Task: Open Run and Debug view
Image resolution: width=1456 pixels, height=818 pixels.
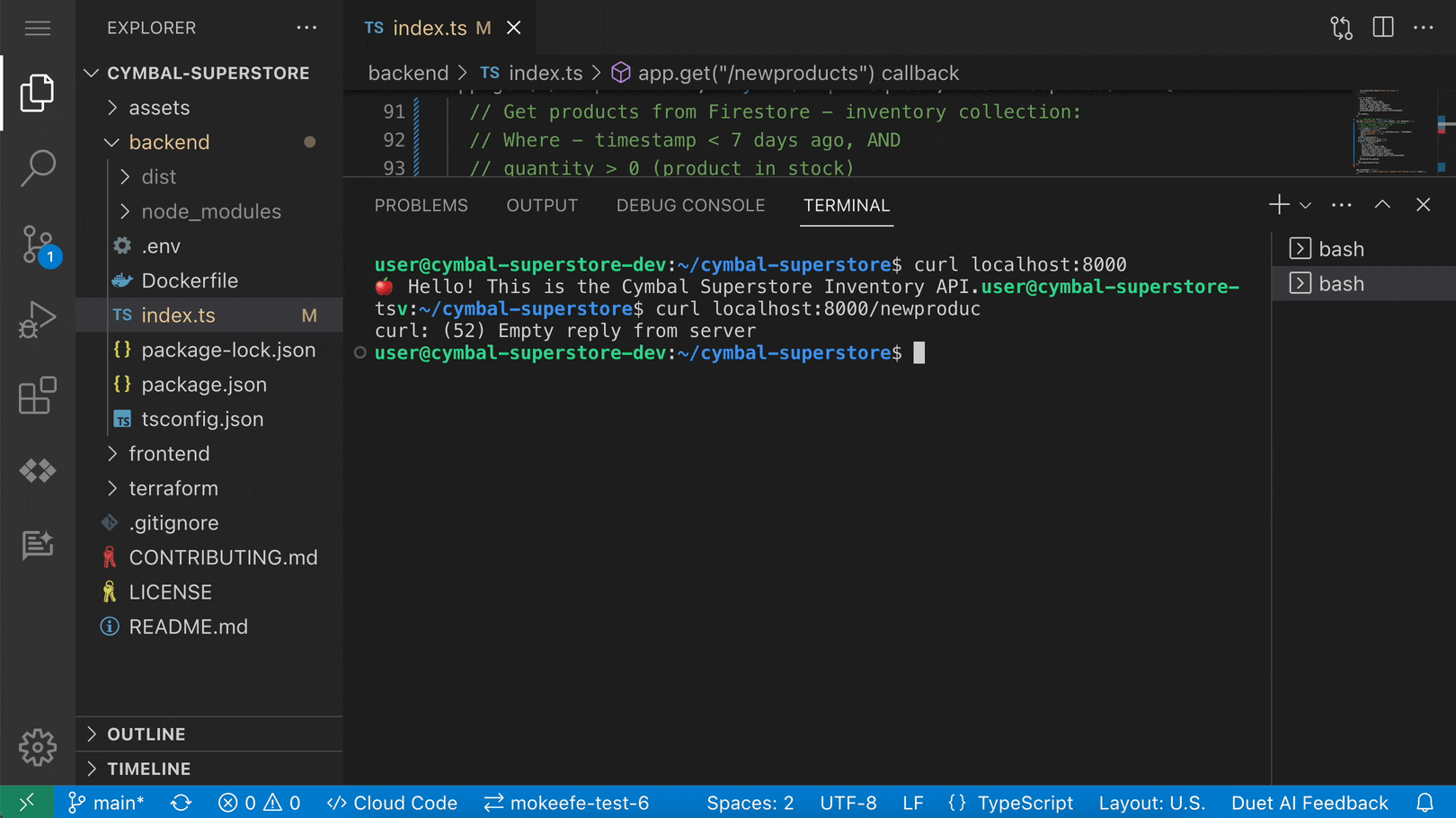Action: coord(38,319)
